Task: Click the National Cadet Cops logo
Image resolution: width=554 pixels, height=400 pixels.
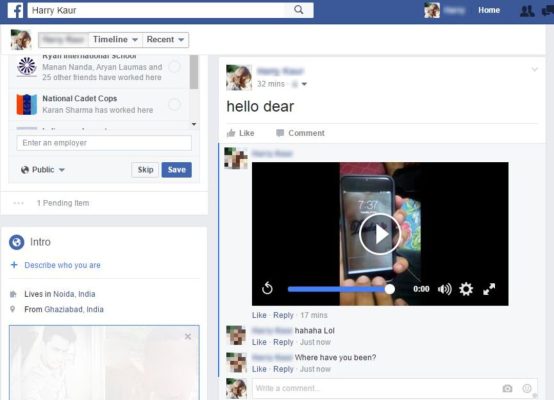Action: (27, 104)
